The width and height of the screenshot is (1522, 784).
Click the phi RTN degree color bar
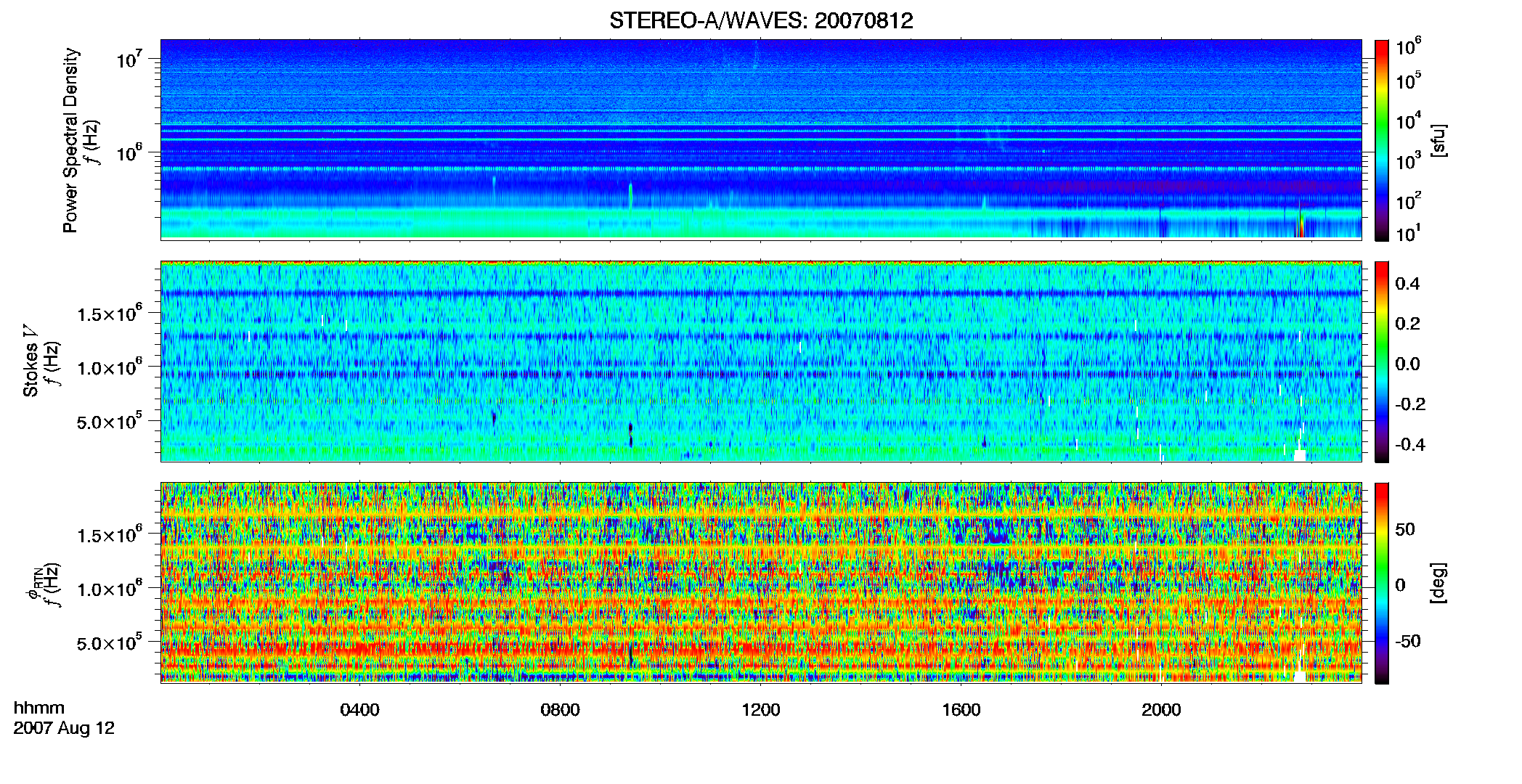[1382, 583]
